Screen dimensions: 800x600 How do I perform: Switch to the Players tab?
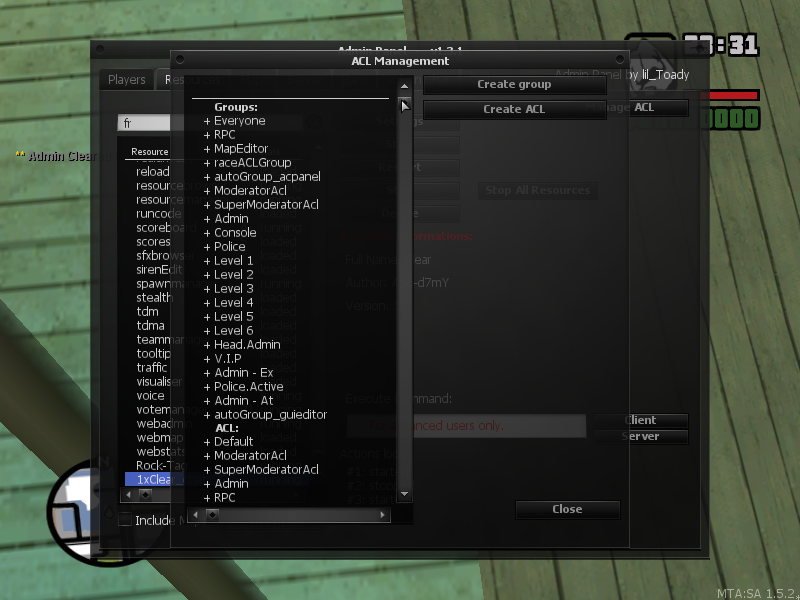(x=127, y=80)
